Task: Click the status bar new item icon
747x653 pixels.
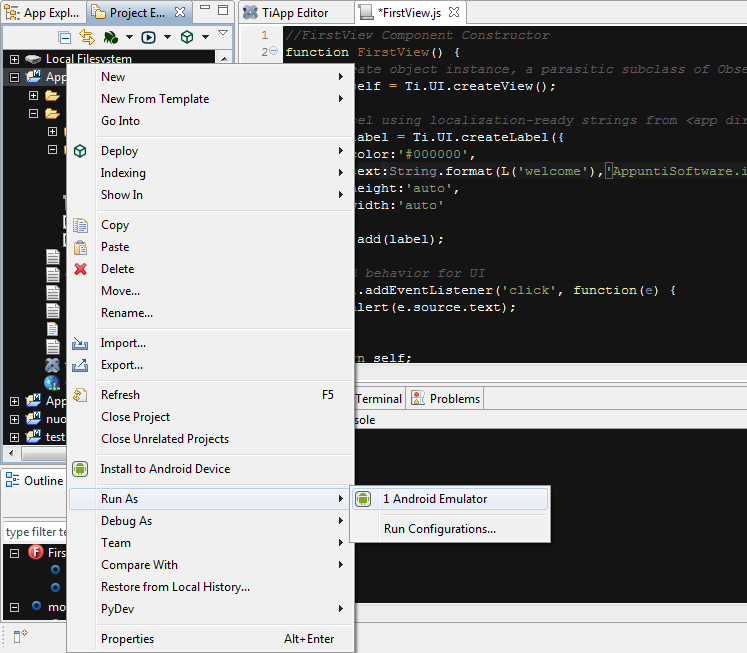Action: pos(20,635)
